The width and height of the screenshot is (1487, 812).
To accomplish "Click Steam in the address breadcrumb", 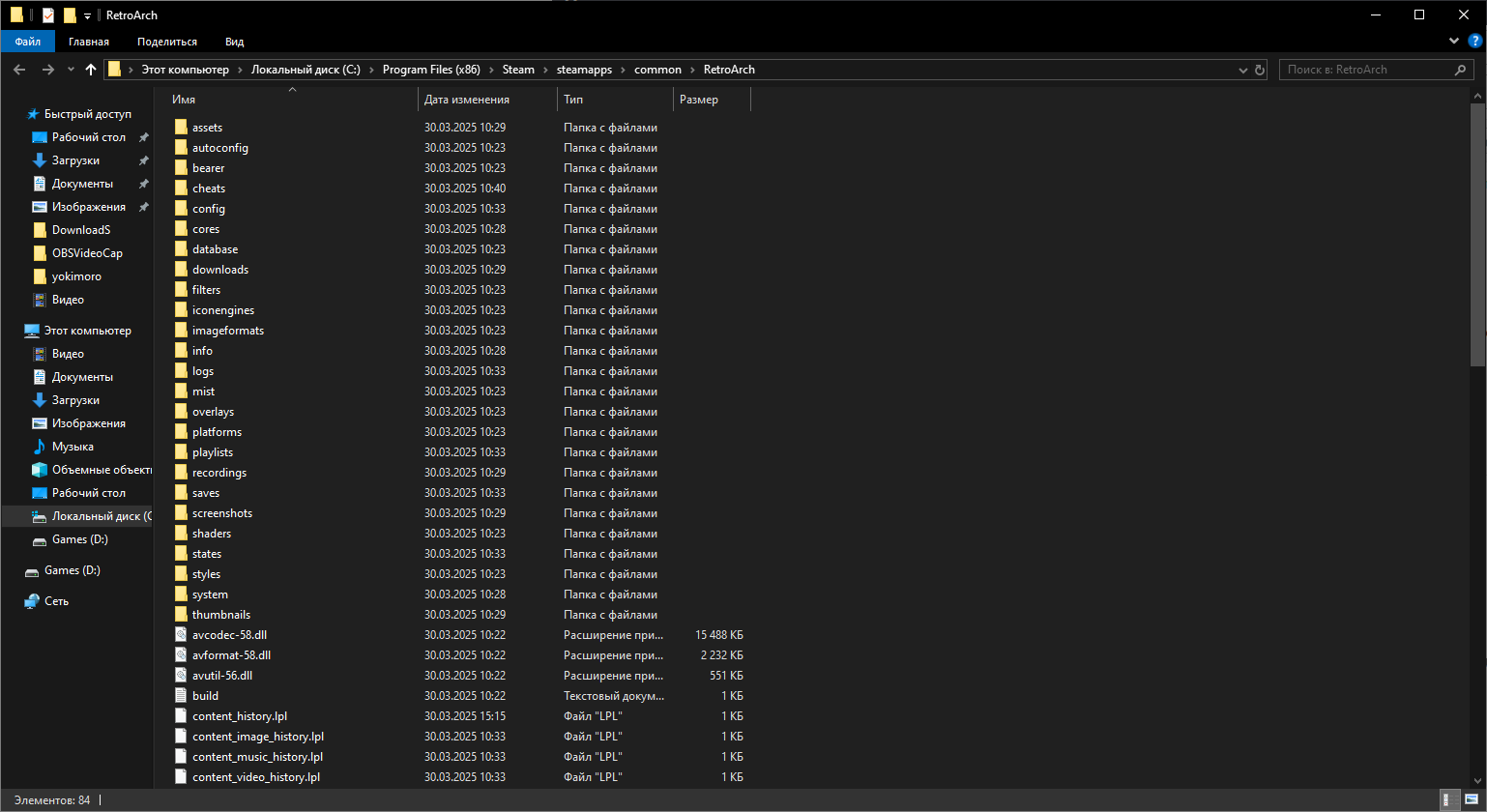I will click(518, 70).
